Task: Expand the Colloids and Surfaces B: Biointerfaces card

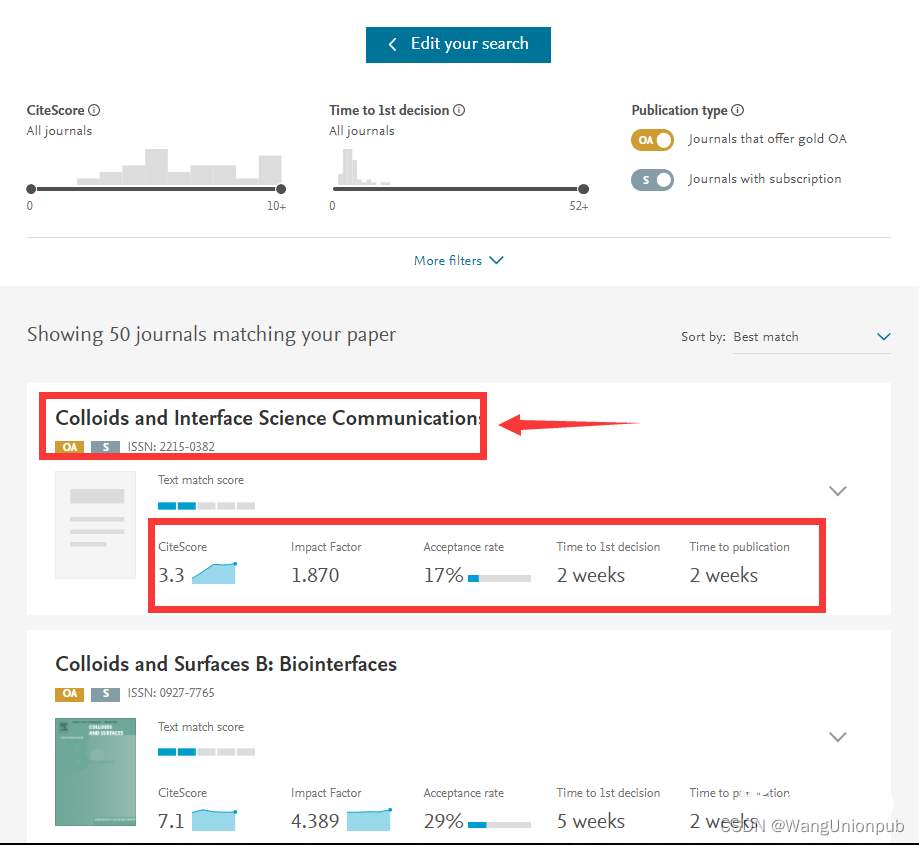Action: [x=838, y=737]
